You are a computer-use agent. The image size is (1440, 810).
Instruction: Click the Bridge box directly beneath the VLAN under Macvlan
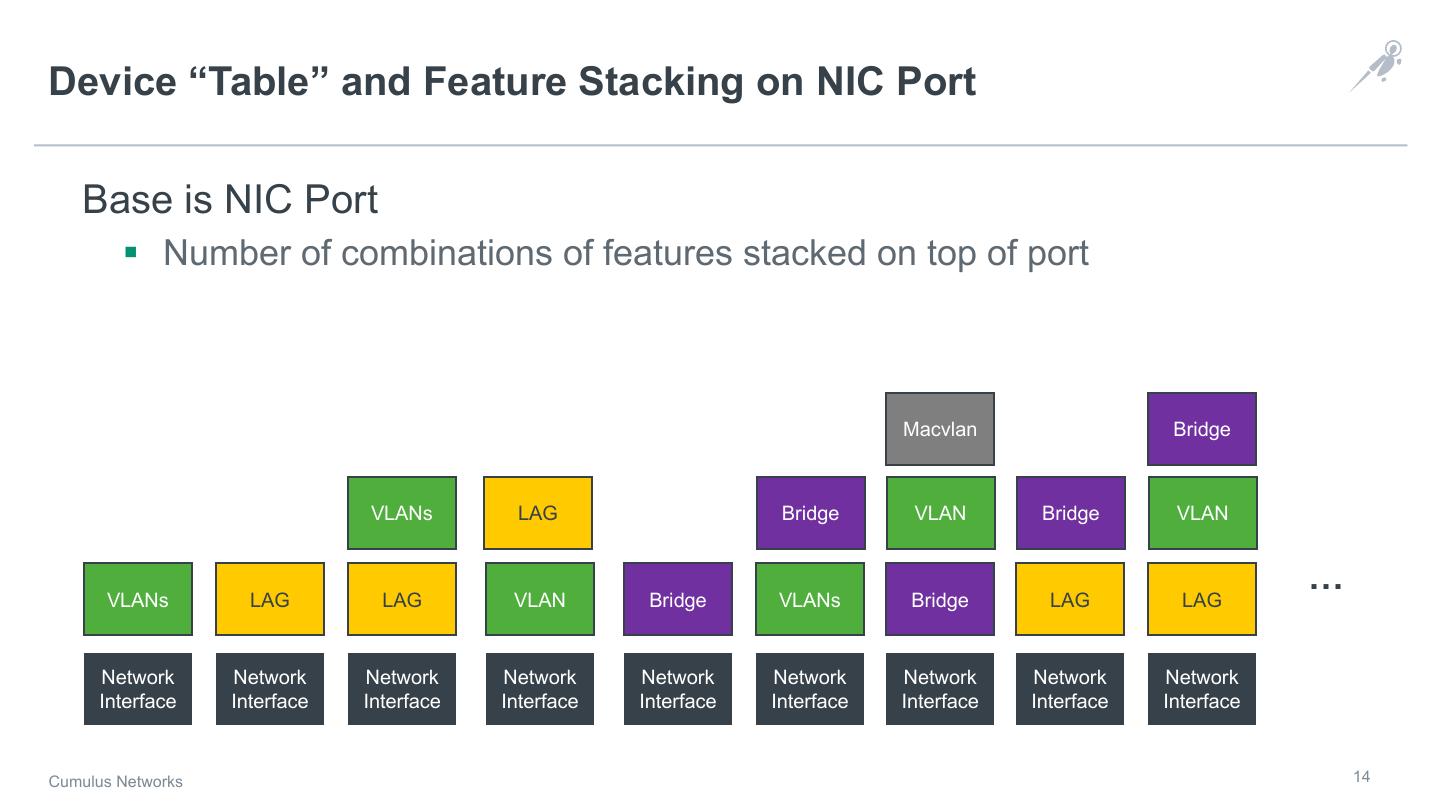coord(940,599)
